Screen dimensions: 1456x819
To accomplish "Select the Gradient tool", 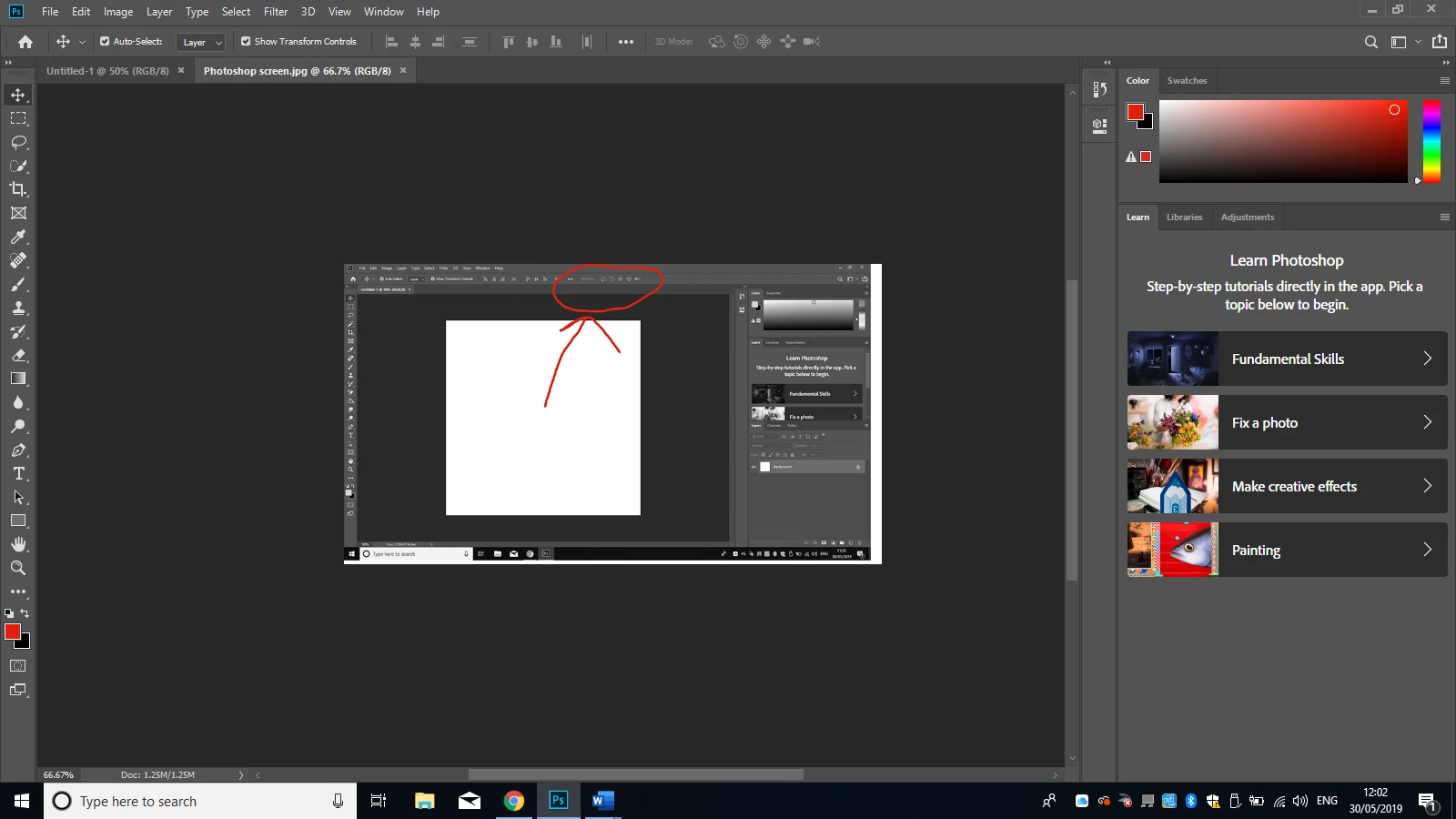I will pyautogui.click(x=18, y=379).
